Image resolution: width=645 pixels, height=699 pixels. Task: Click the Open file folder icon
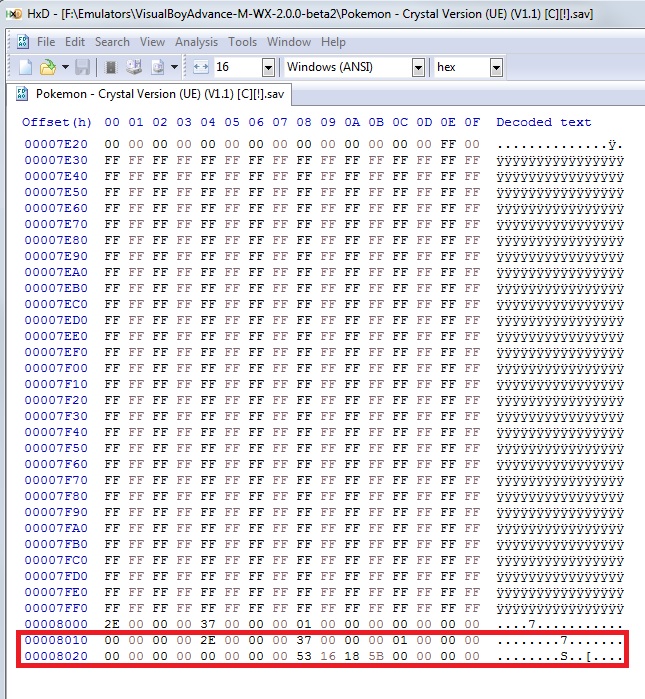[x=46, y=67]
